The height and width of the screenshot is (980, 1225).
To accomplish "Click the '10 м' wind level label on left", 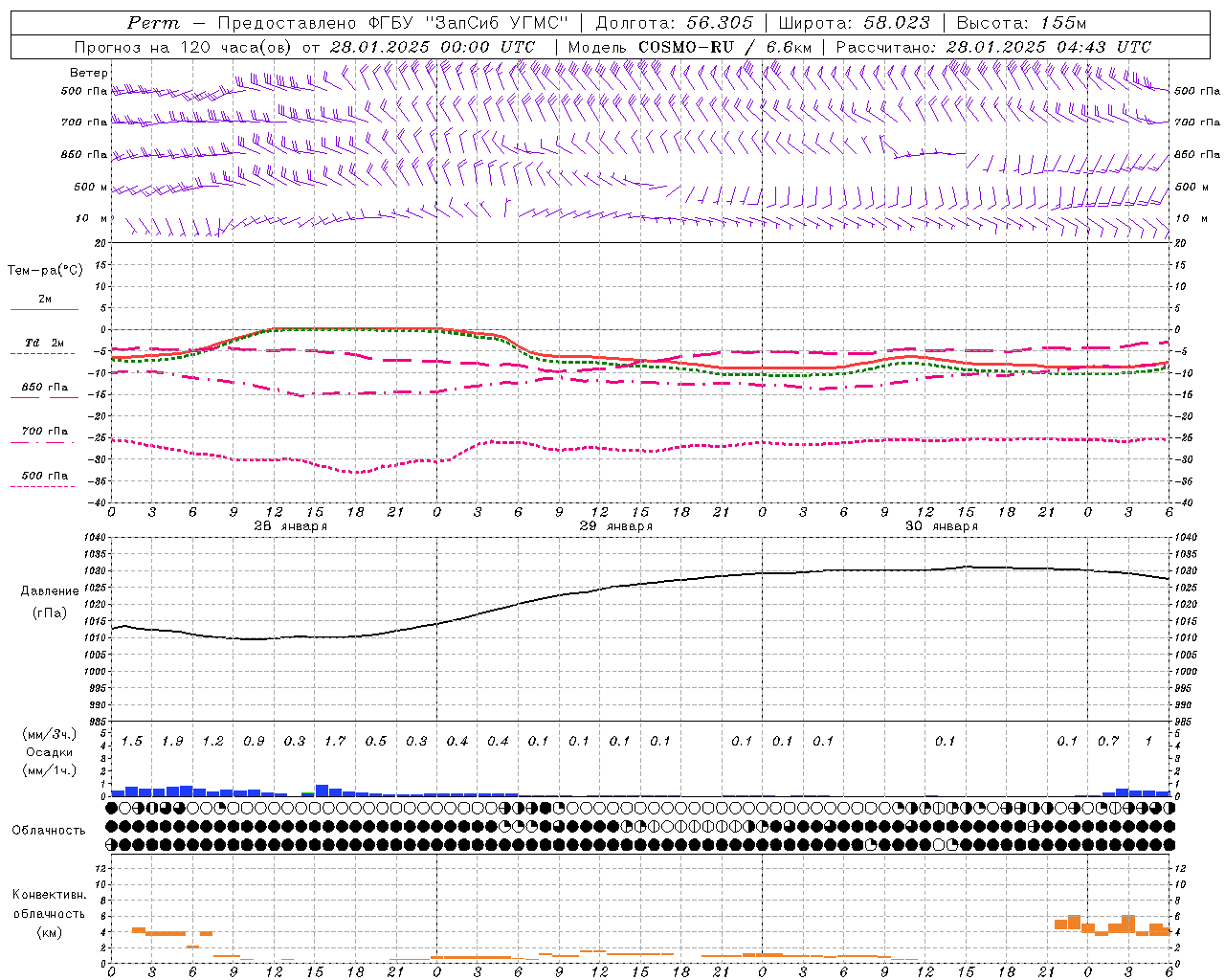I will [91, 218].
